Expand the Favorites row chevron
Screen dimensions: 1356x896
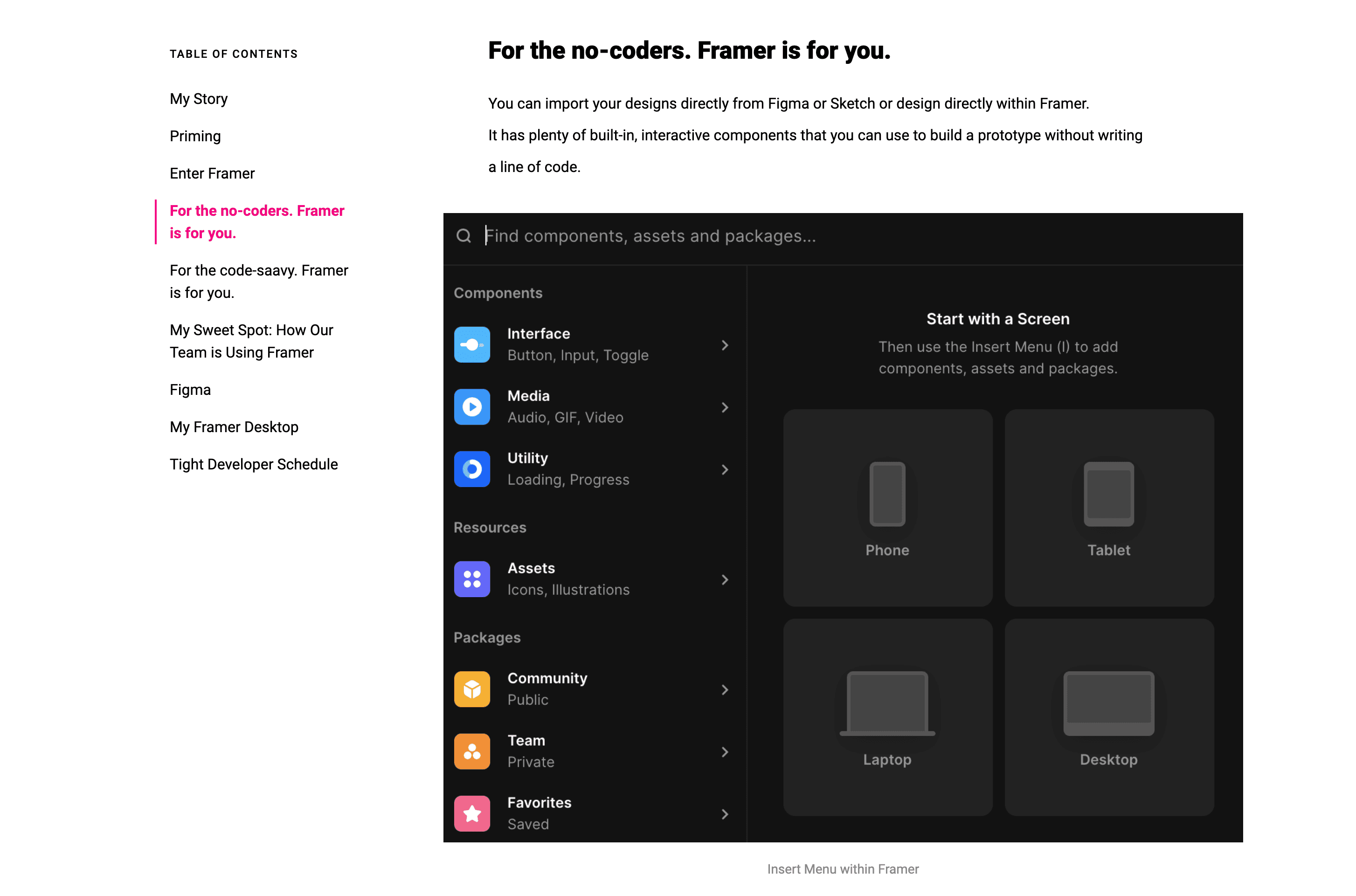point(725,813)
